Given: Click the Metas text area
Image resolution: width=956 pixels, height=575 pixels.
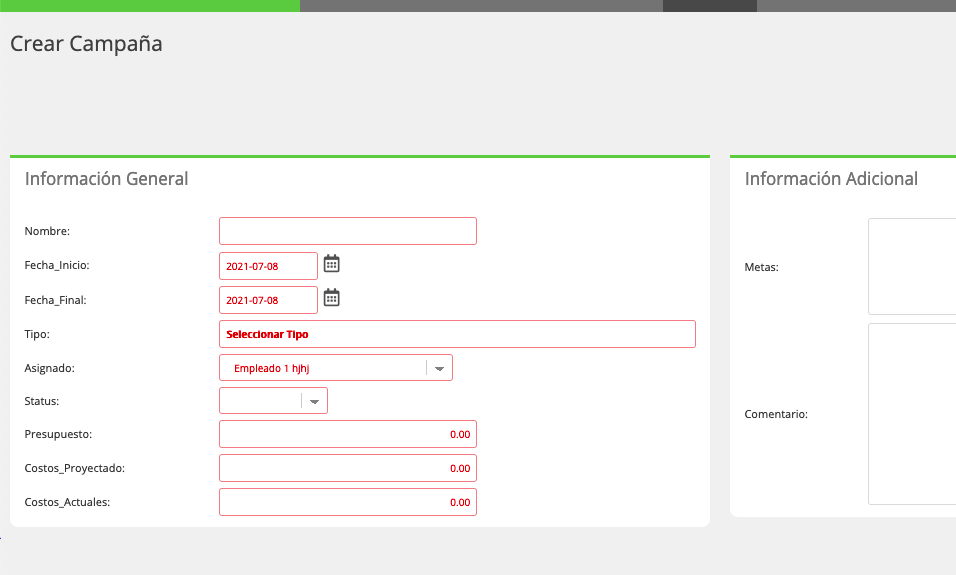Looking at the screenshot, I should pos(912,266).
